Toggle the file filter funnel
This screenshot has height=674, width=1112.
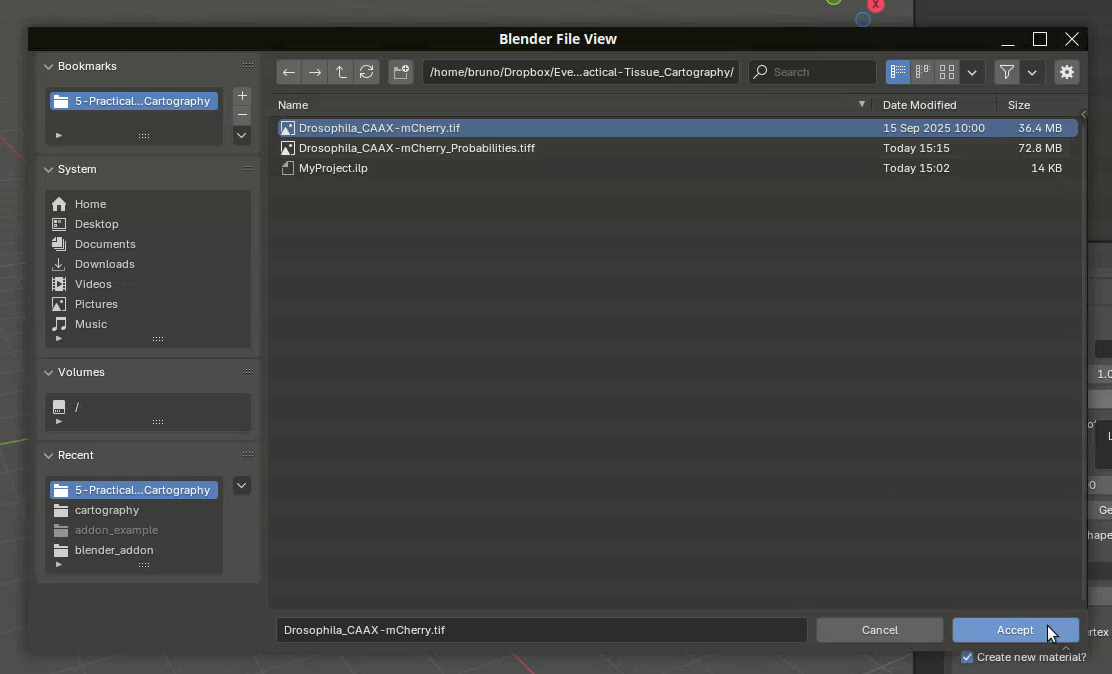(1007, 72)
